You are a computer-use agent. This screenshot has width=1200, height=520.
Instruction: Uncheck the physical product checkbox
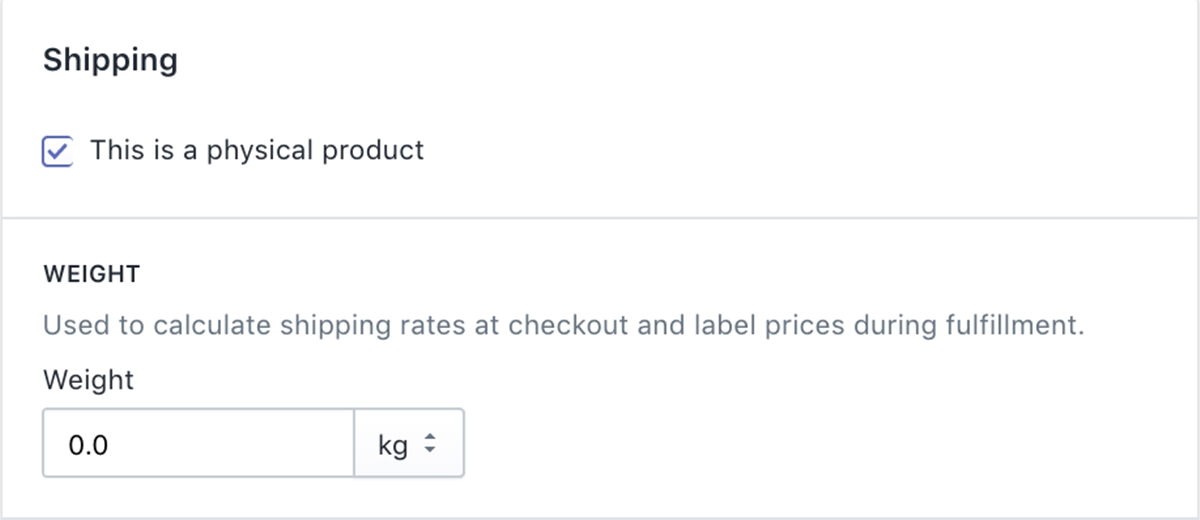click(x=57, y=152)
